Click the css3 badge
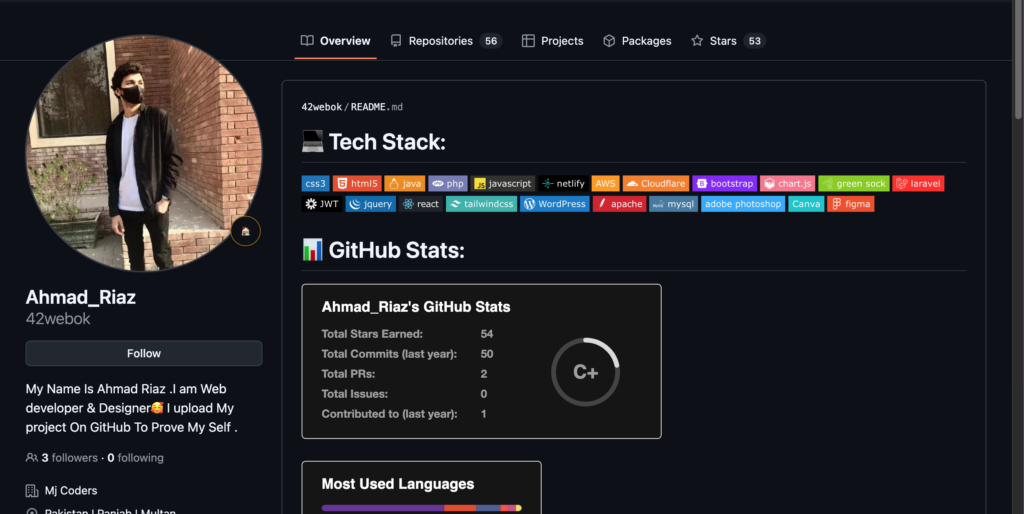Image resolution: width=1024 pixels, height=514 pixels. (315, 184)
